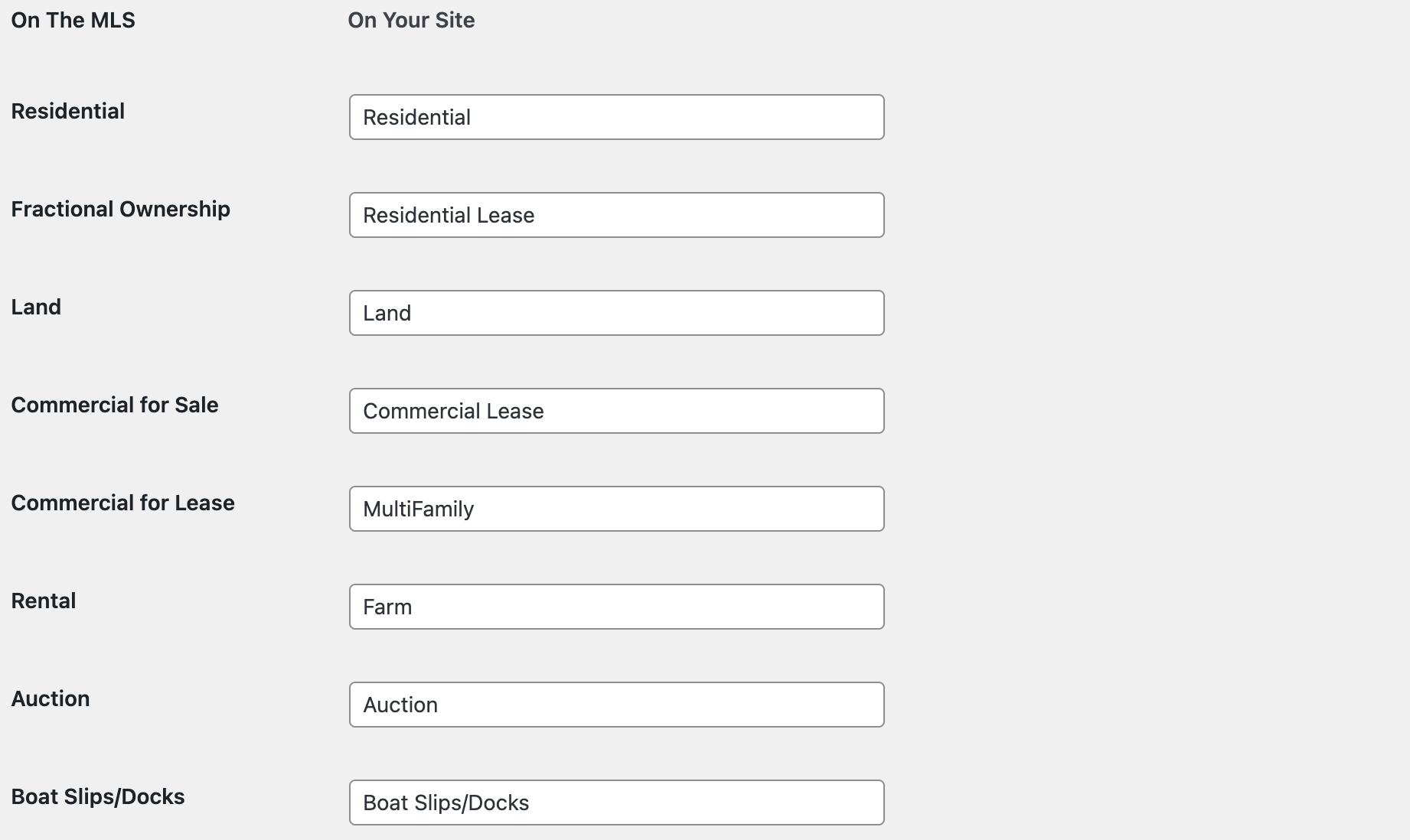This screenshot has width=1410, height=840.
Task: Select the 'Commercial Lease' input field
Action: (616, 411)
